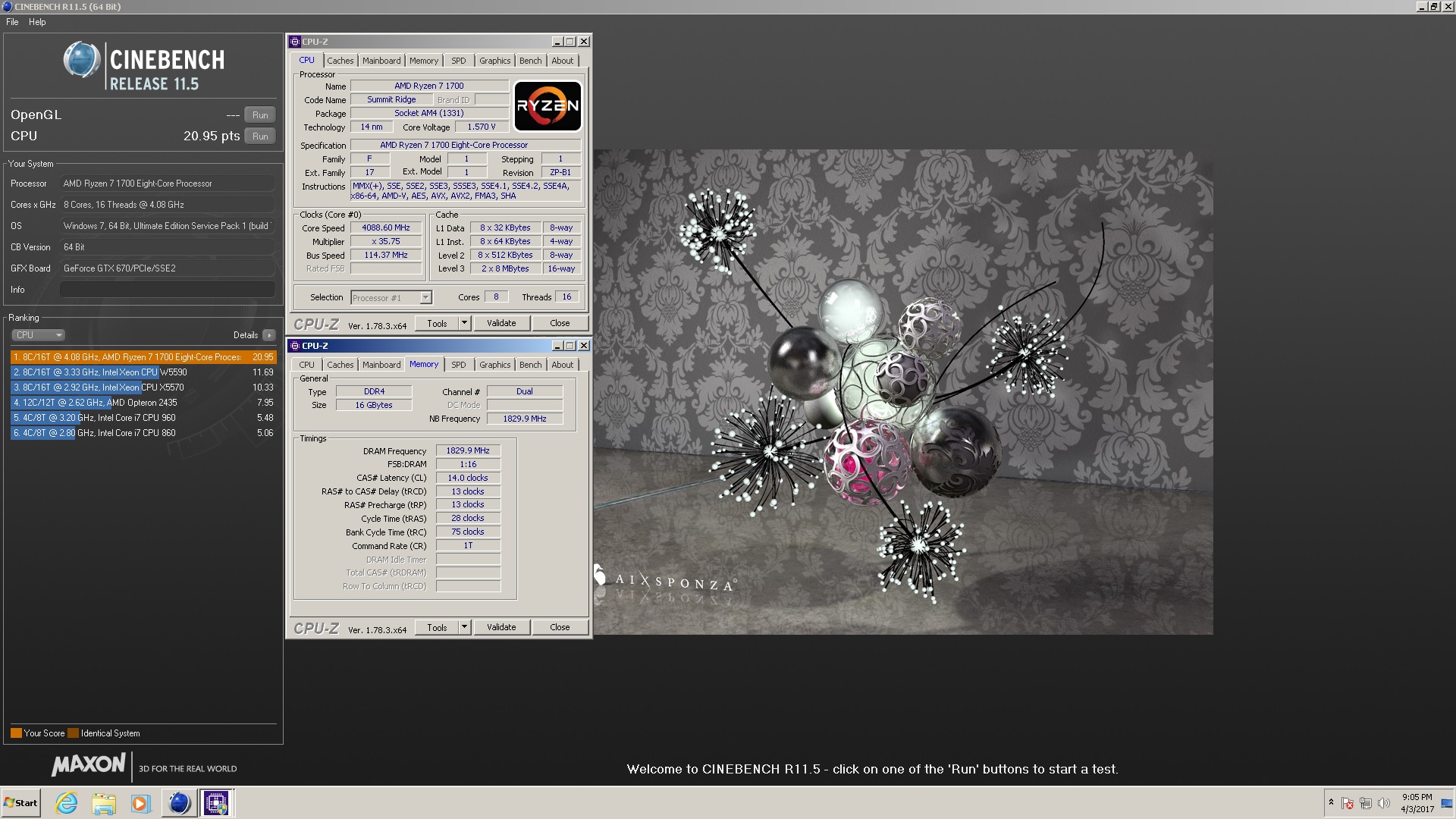Viewport: 1456px width, 819px height.
Task: Open the ranking CPU type dropdown
Action: (38, 335)
